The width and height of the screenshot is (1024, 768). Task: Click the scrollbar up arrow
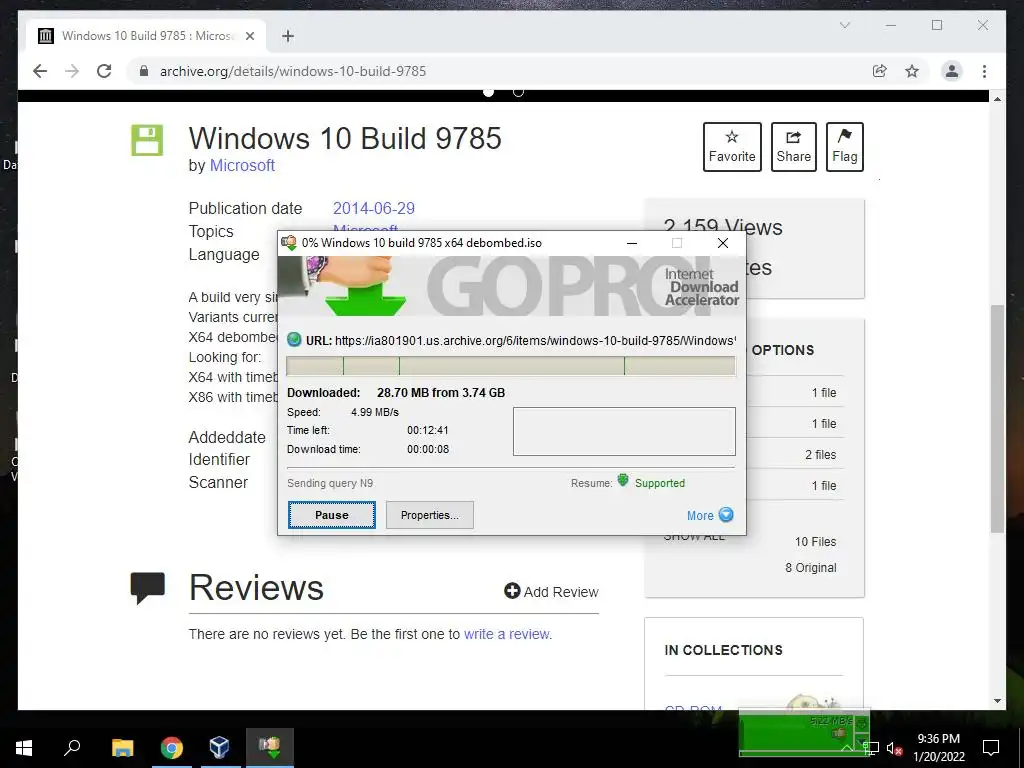tap(997, 99)
